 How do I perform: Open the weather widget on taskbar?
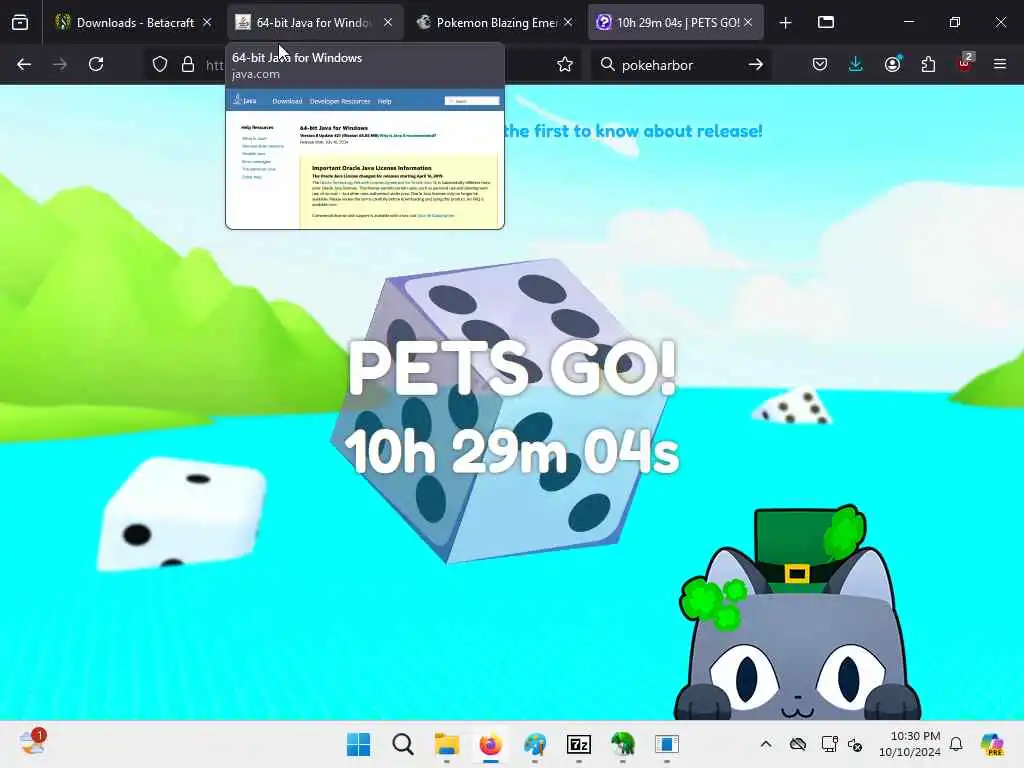[32, 743]
